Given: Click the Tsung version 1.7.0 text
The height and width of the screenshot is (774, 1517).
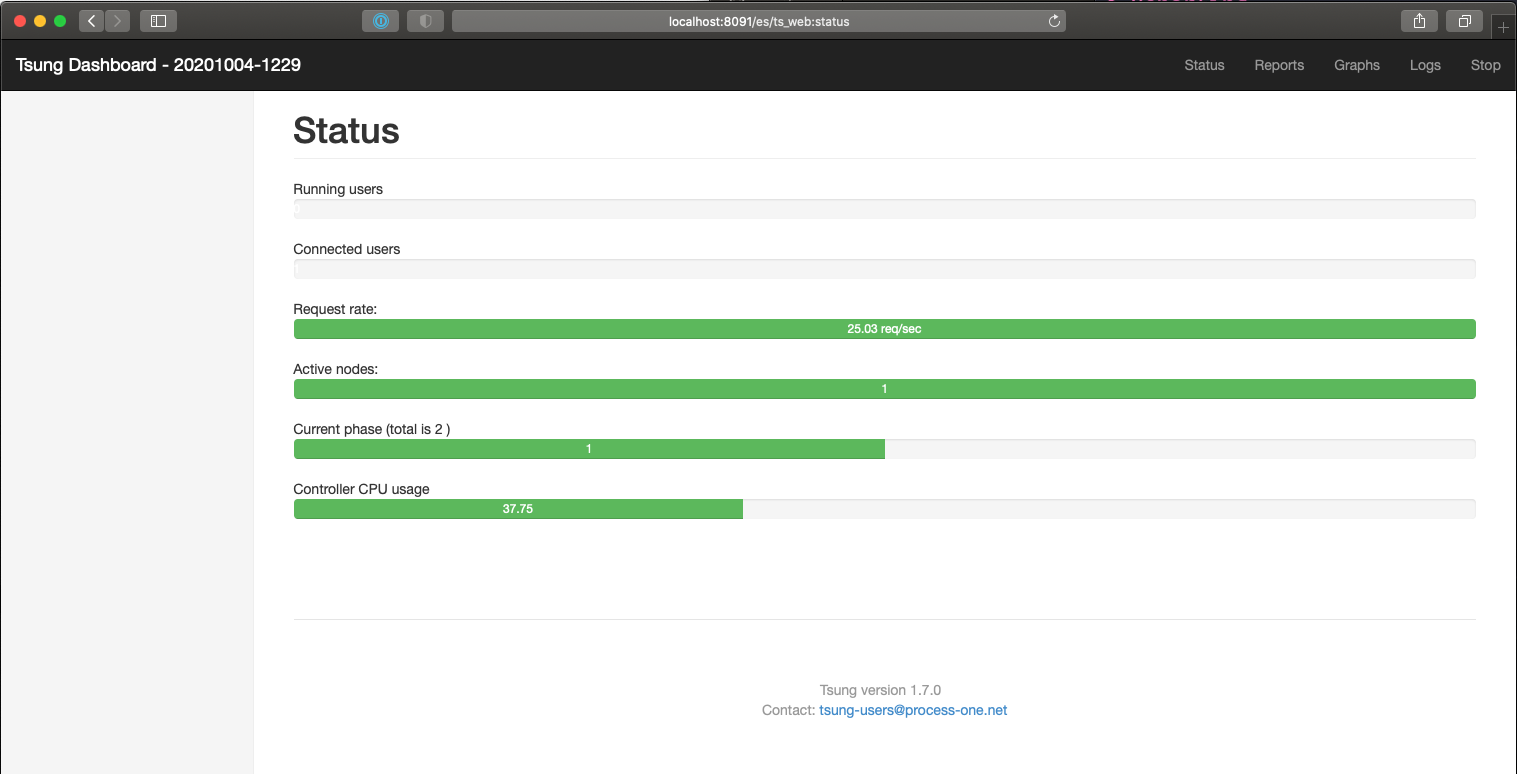Looking at the screenshot, I should pyautogui.click(x=880, y=690).
